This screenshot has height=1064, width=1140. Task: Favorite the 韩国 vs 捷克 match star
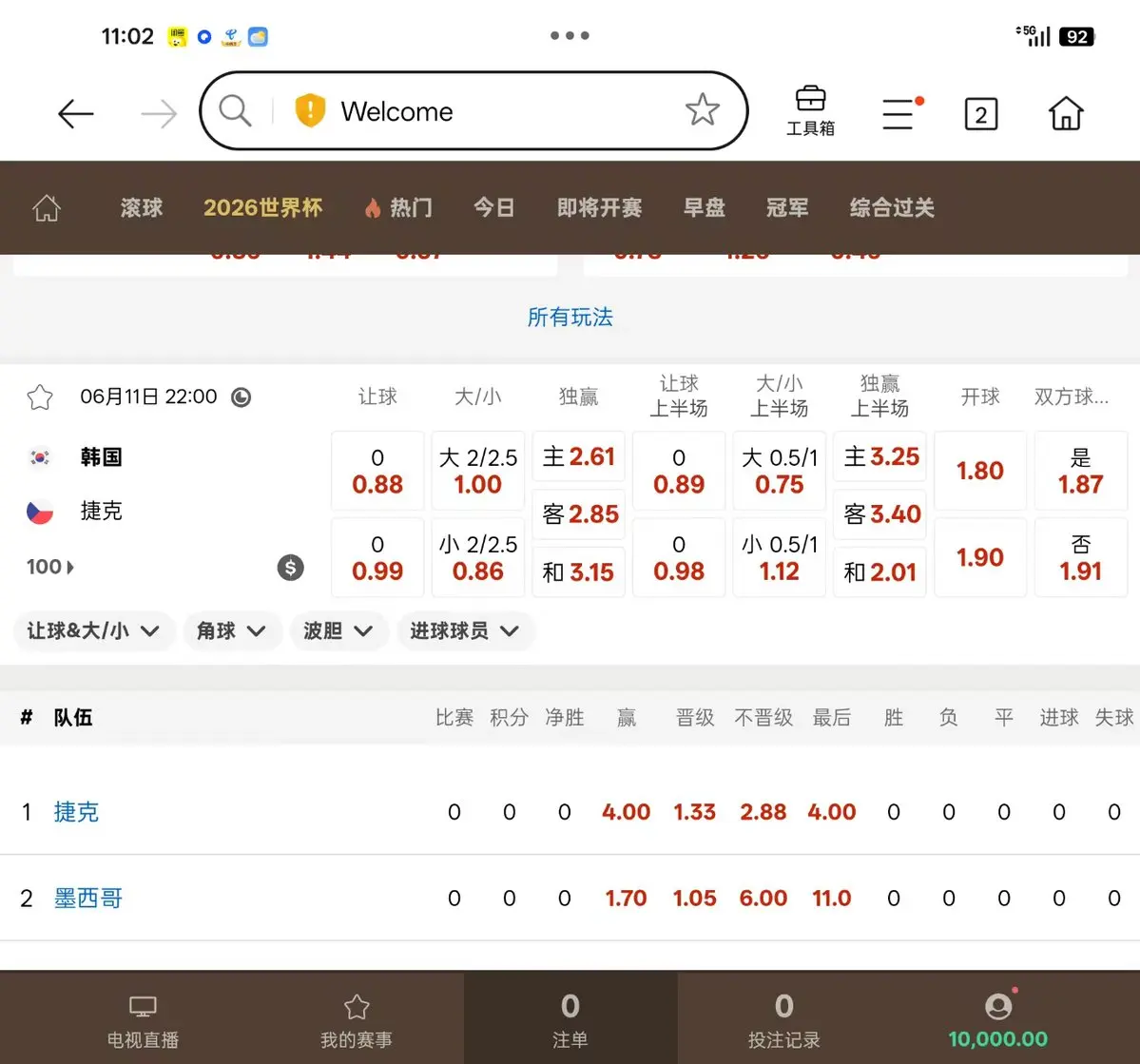[x=40, y=397]
